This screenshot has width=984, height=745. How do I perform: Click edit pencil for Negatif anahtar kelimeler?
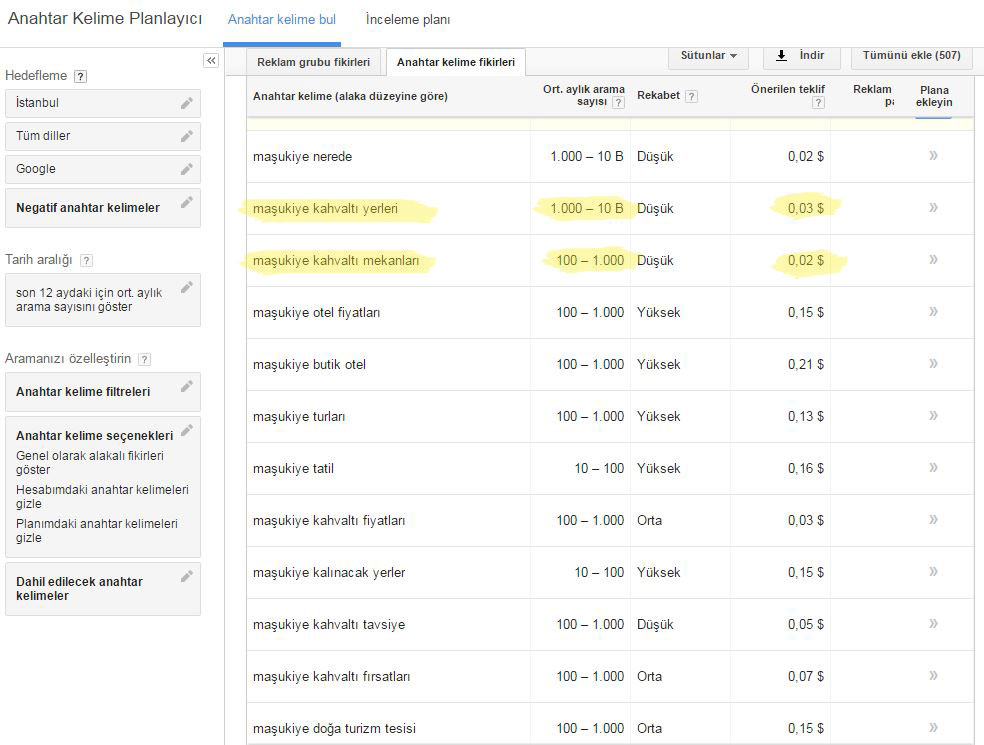[x=186, y=203]
